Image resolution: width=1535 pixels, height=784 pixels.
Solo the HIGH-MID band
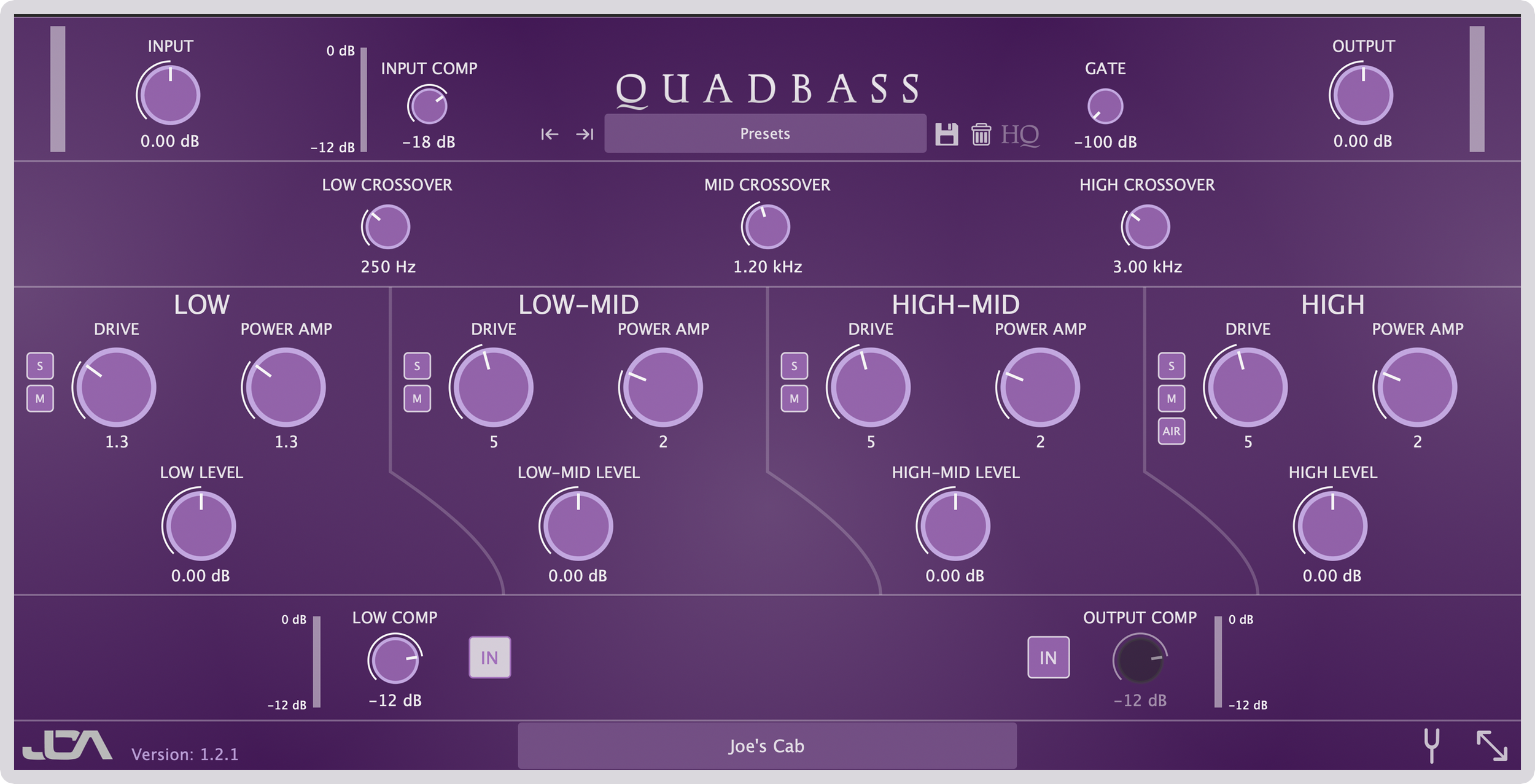click(x=794, y=366)
